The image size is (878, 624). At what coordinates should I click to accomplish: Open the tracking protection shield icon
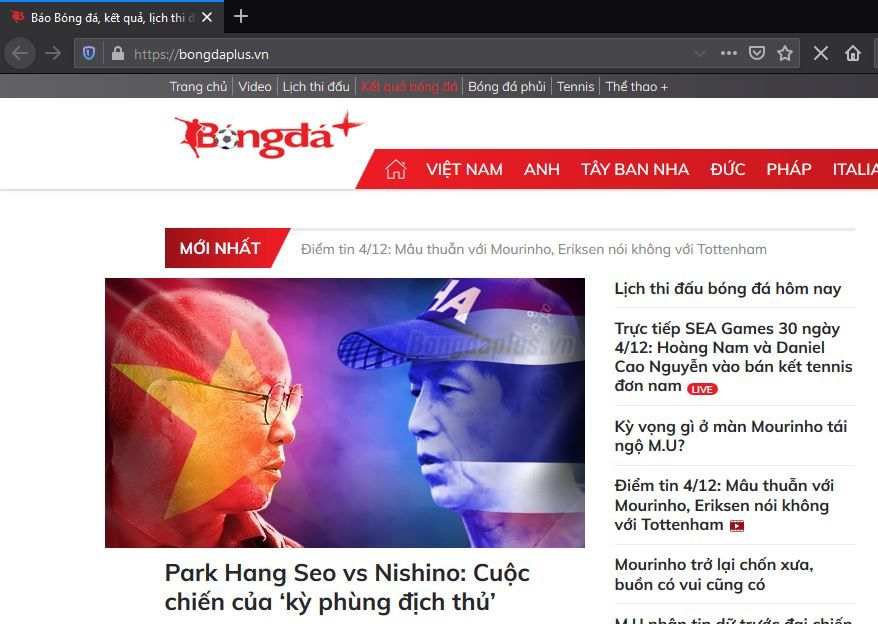tap(89, 54)
